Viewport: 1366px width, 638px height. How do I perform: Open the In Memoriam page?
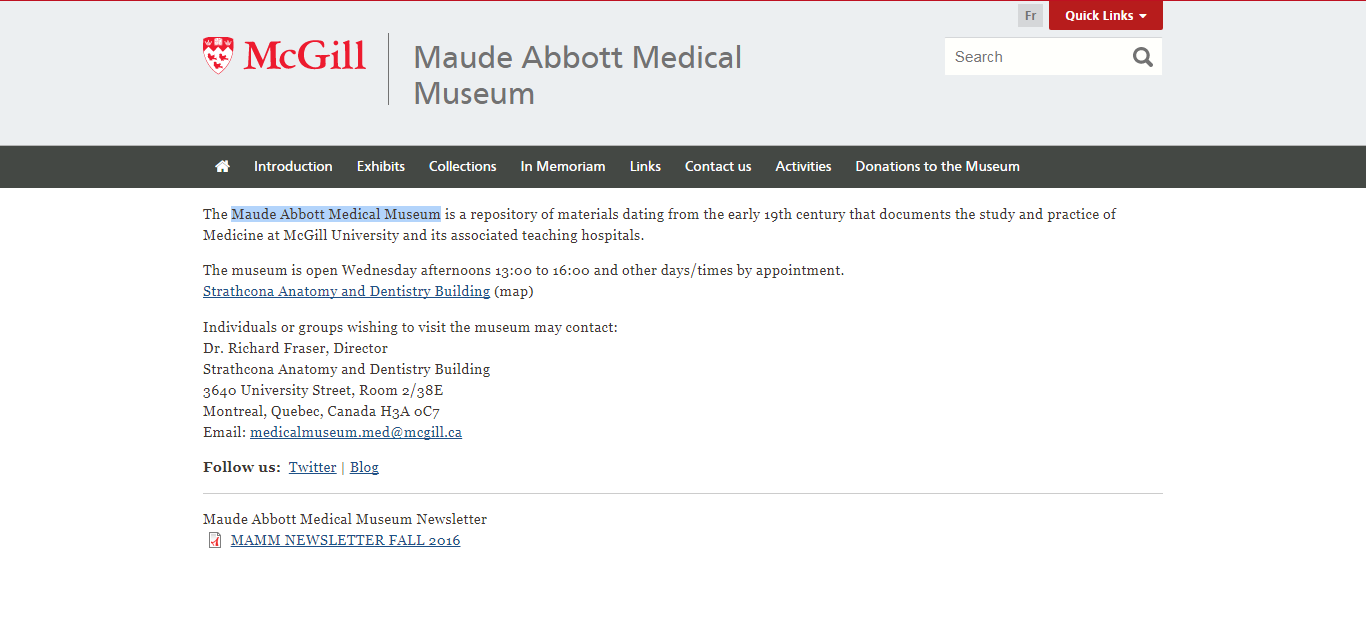point(563,166)
